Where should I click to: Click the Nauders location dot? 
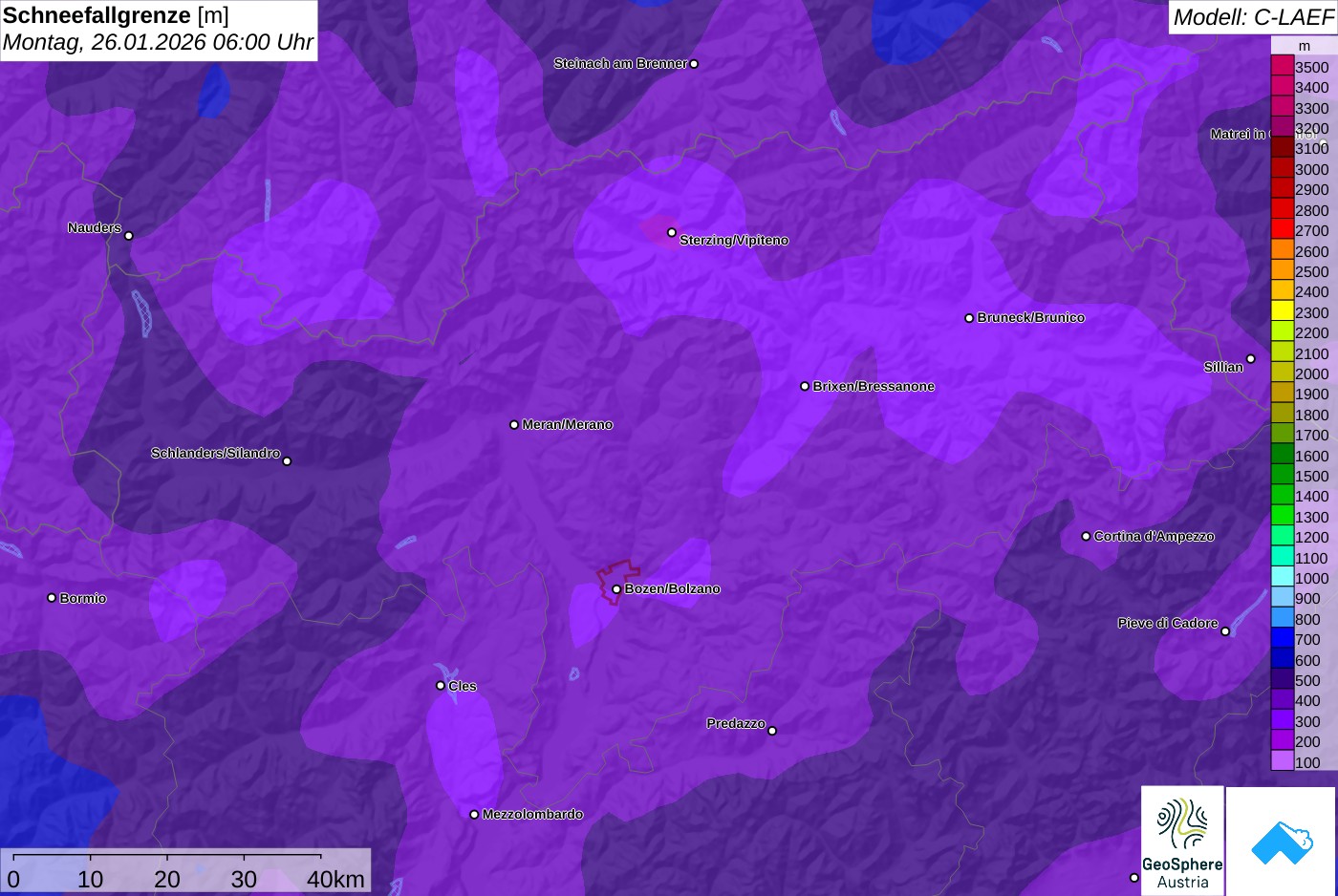(129, 235)
